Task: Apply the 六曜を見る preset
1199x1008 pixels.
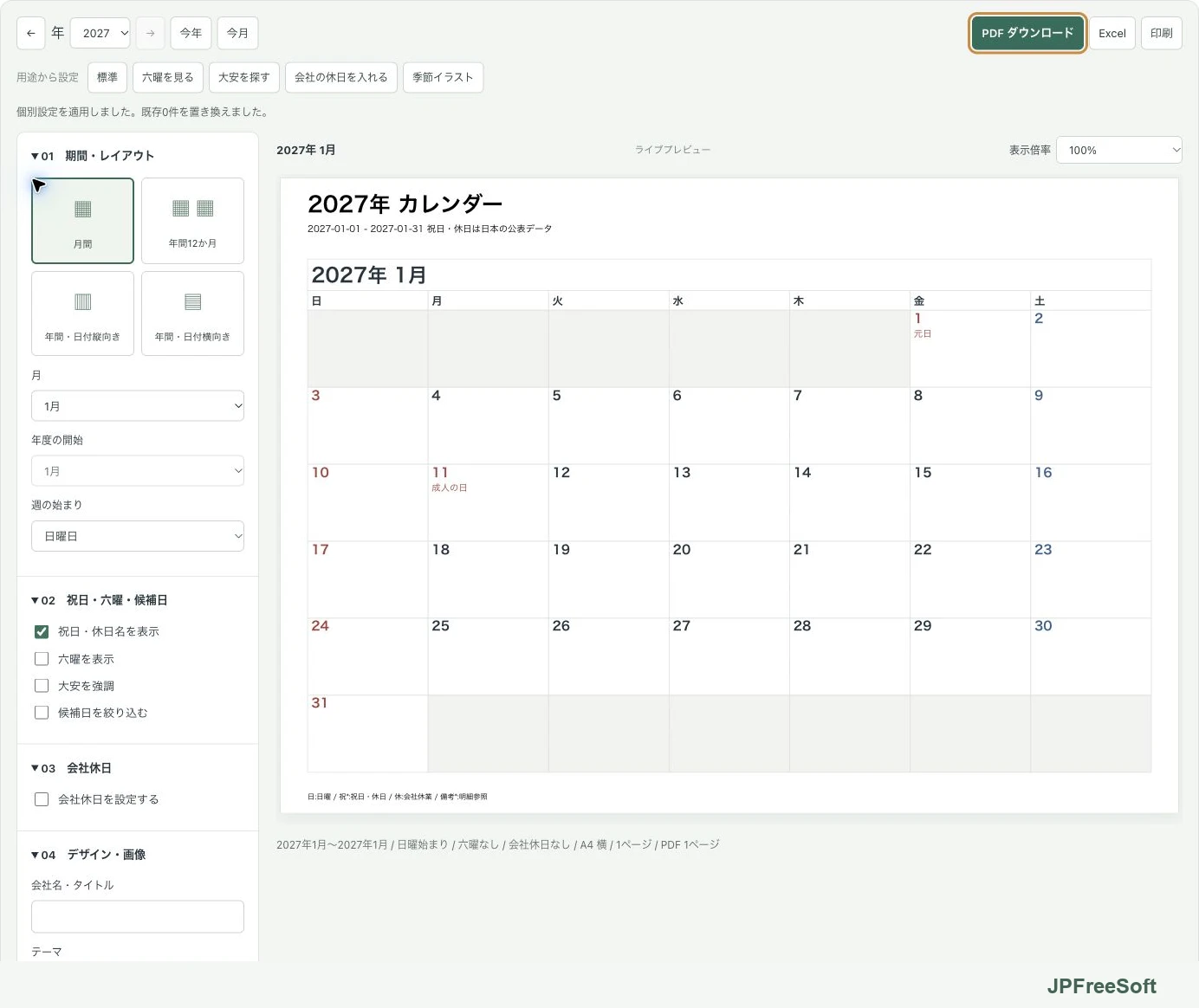Action: pos(168,77)
